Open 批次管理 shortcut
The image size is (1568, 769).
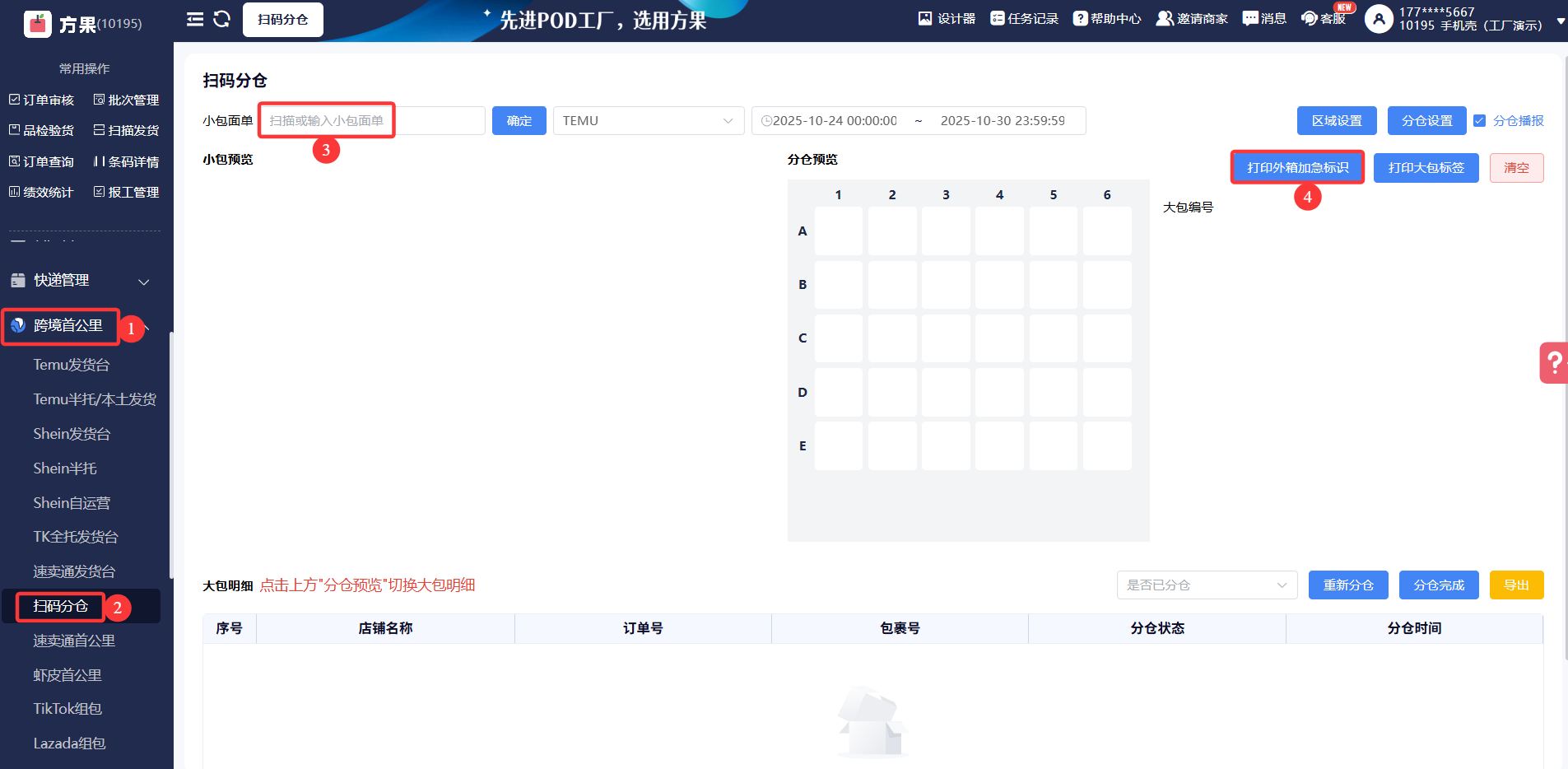(126, 100)
